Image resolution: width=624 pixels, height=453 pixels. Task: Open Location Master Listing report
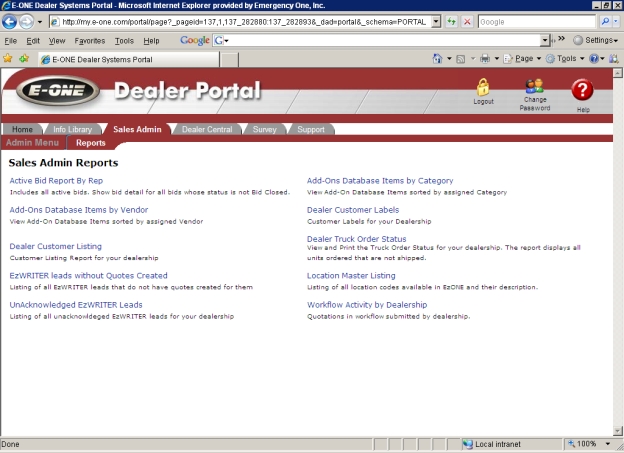pos(351,275)
